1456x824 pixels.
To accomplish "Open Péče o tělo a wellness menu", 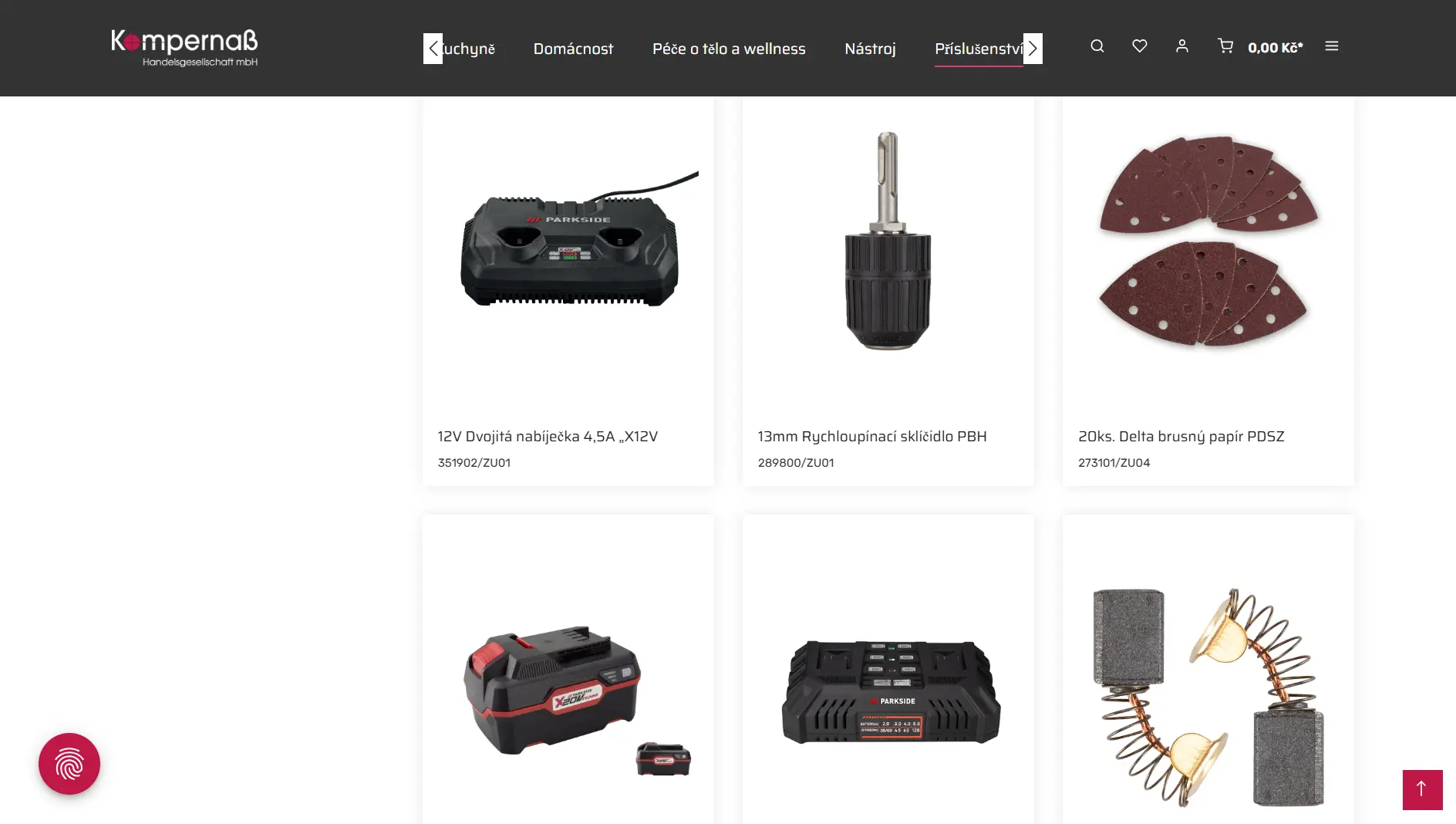I will coord(729,49).
